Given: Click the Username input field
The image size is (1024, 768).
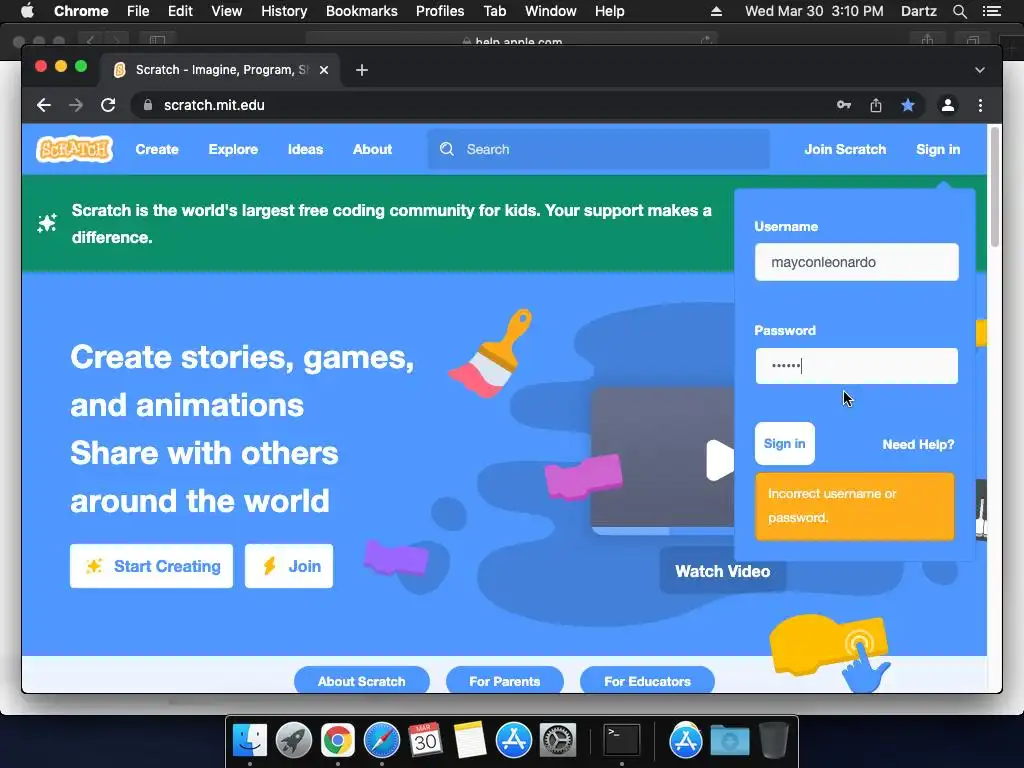Looking at the screenshot, I should pyautogui.click(x=856, y=262).
